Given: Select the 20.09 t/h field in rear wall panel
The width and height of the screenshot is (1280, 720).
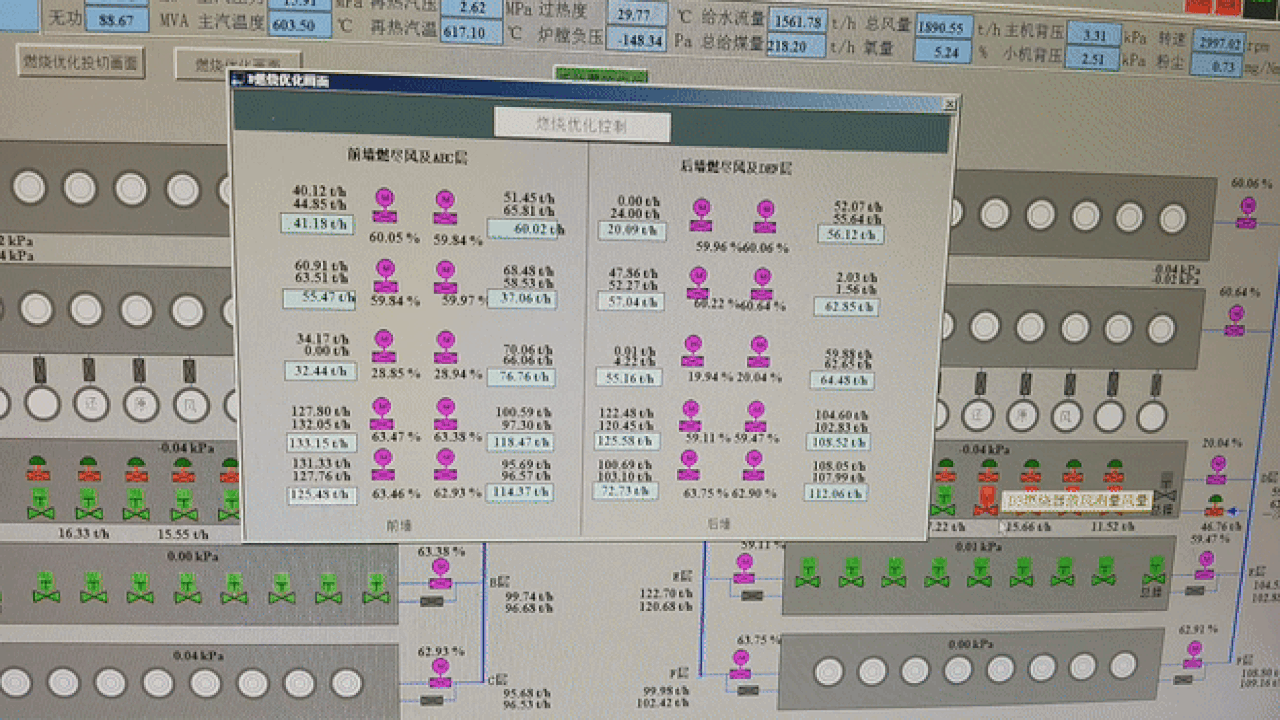Looking at the screenshot, I should tap(631, 230).
